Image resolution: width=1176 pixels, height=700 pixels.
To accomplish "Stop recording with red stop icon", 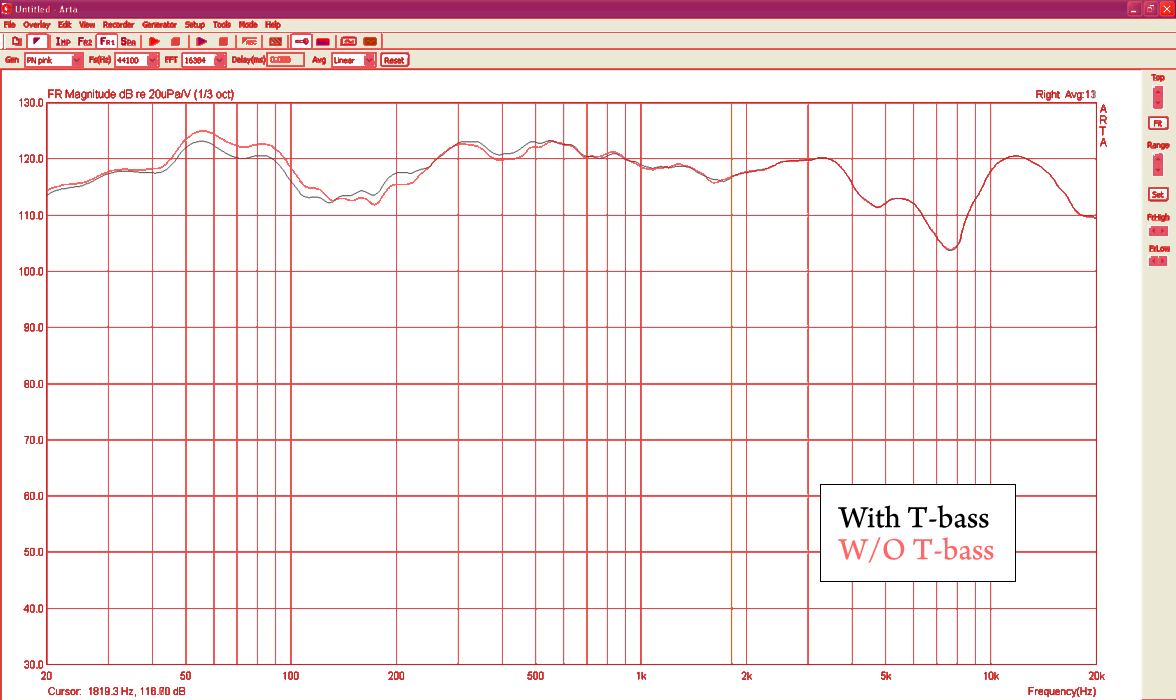I will [x=176, y=41].
